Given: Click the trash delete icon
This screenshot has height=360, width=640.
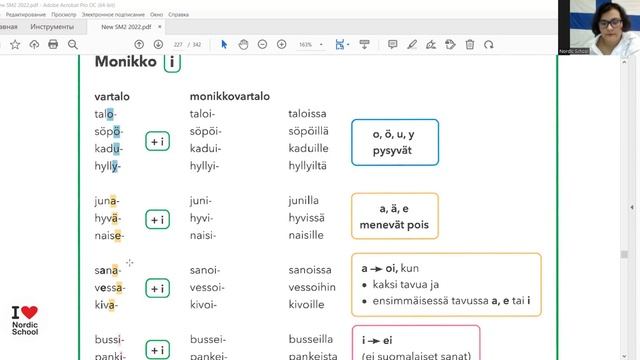Looking at the screenshot, I should (470, 44).
